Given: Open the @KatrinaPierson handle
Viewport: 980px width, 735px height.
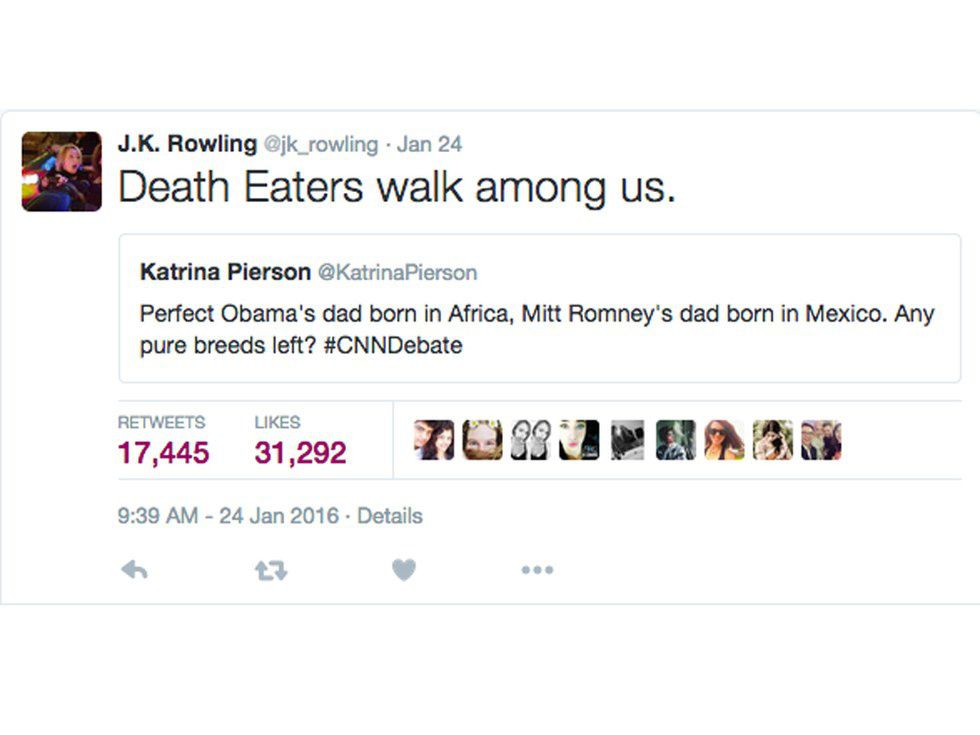Looking at the screenshot, I should tap(397, 273).
